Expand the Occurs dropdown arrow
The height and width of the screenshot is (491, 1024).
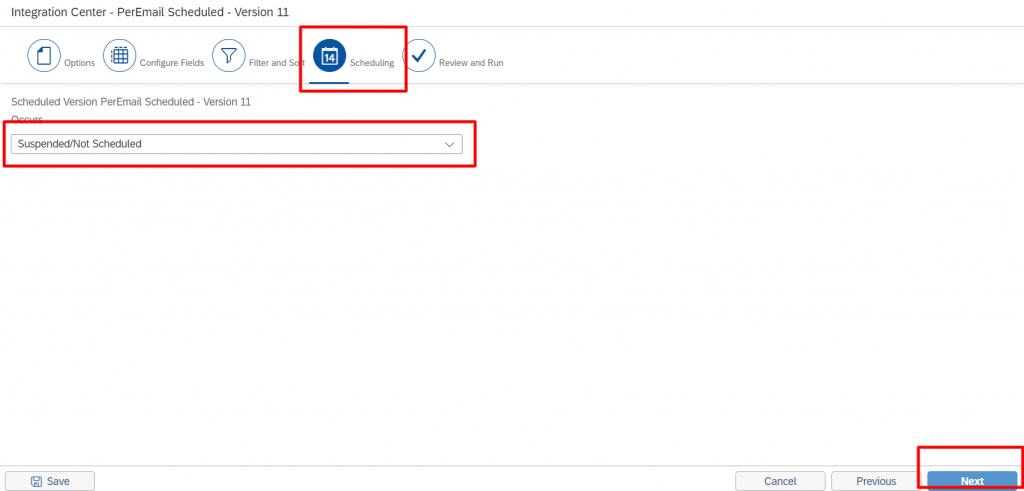click(x=449, y=144)
